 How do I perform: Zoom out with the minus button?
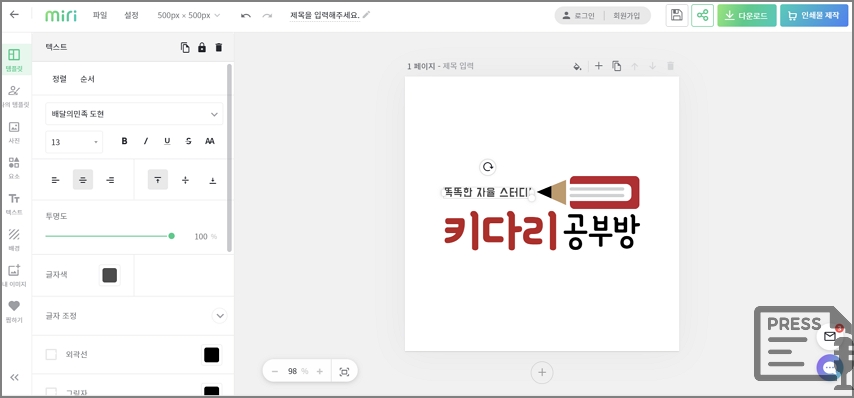[x=274, y=371]
